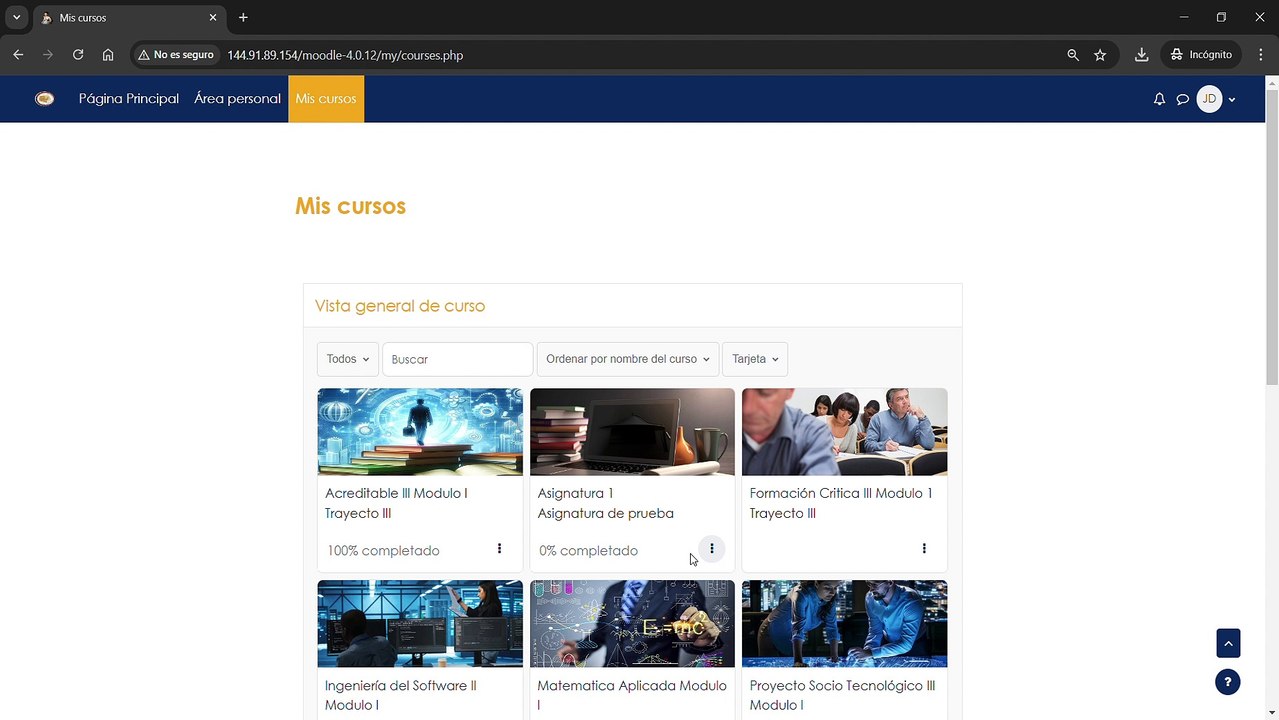Image resolution: width=1279 pixels, height=720 pixels.
Task: Click the browser home button
Action: point(108,55)
